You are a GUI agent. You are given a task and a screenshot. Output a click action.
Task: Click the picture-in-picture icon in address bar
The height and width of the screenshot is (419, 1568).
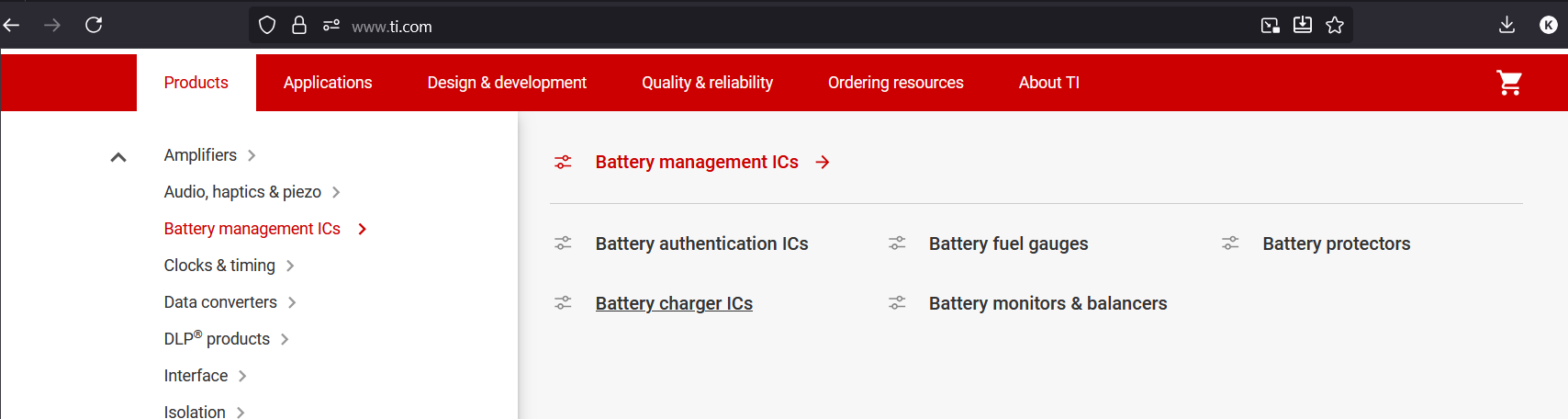1271,26
